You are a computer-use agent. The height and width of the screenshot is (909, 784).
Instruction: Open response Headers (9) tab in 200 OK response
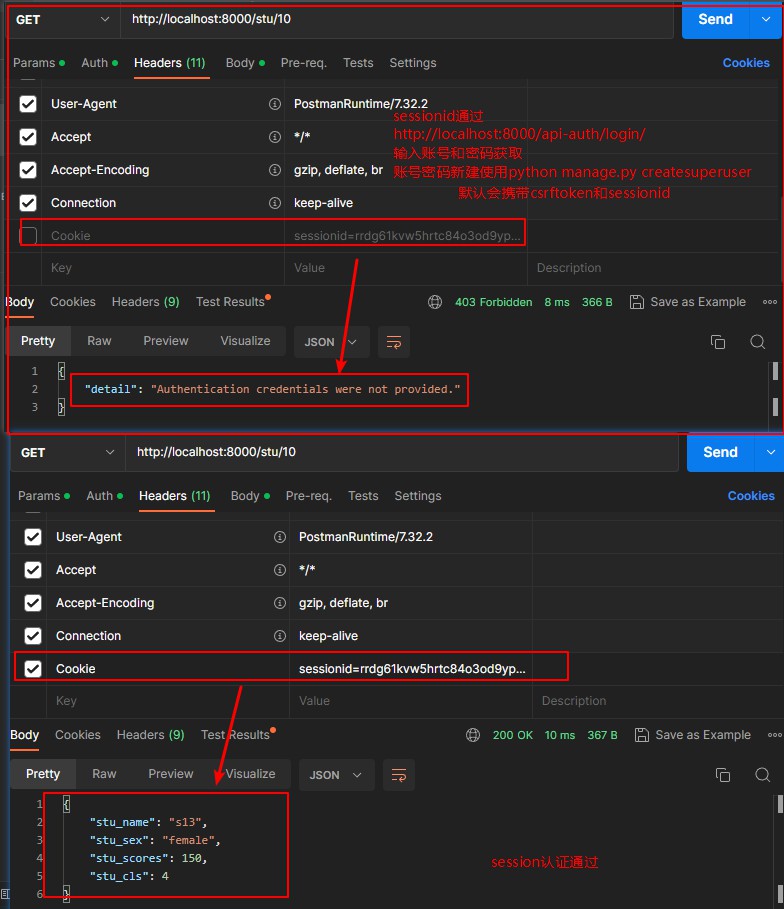tap(150, 735)
